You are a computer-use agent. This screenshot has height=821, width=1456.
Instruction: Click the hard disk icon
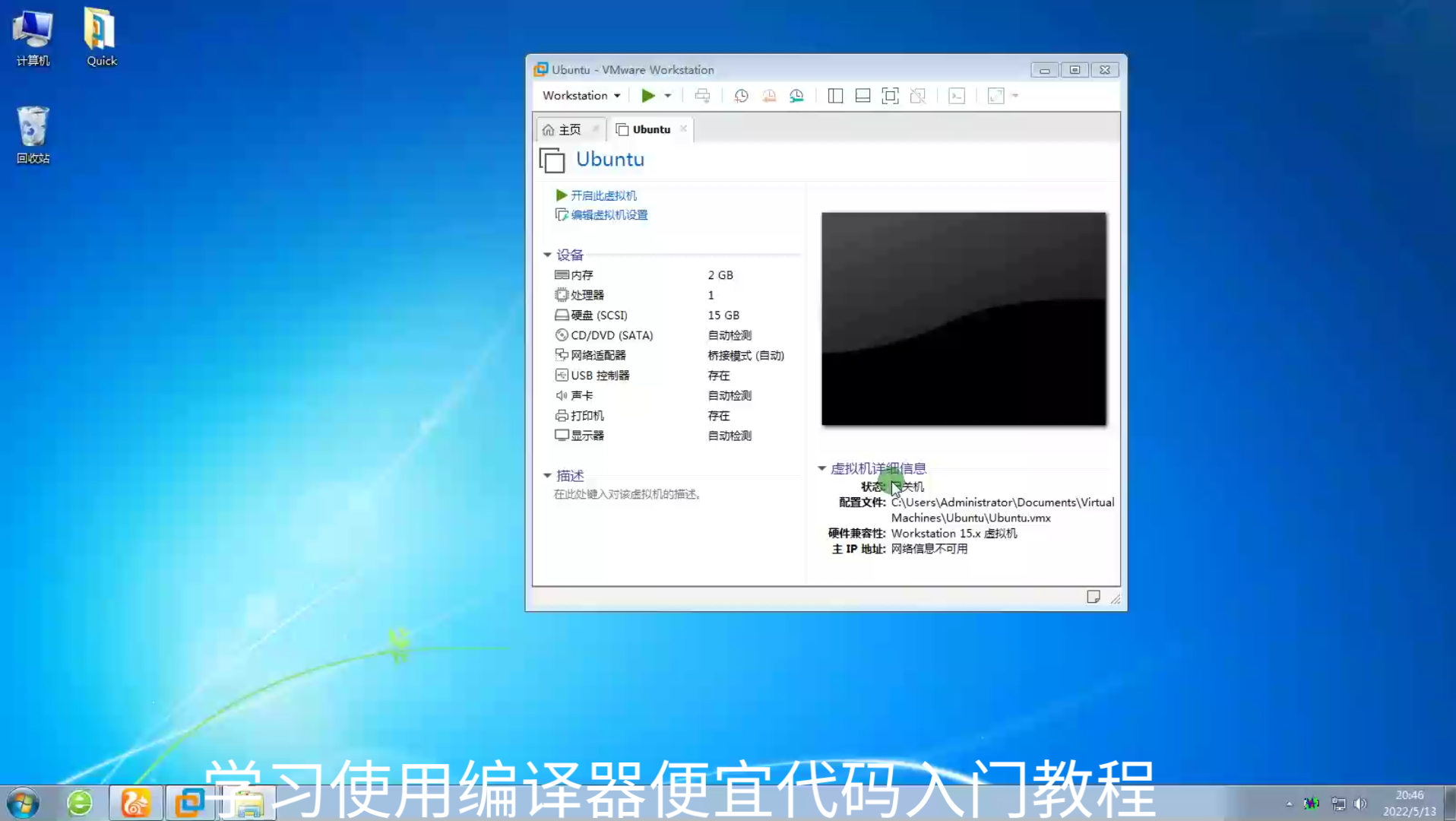pos(562,315)
